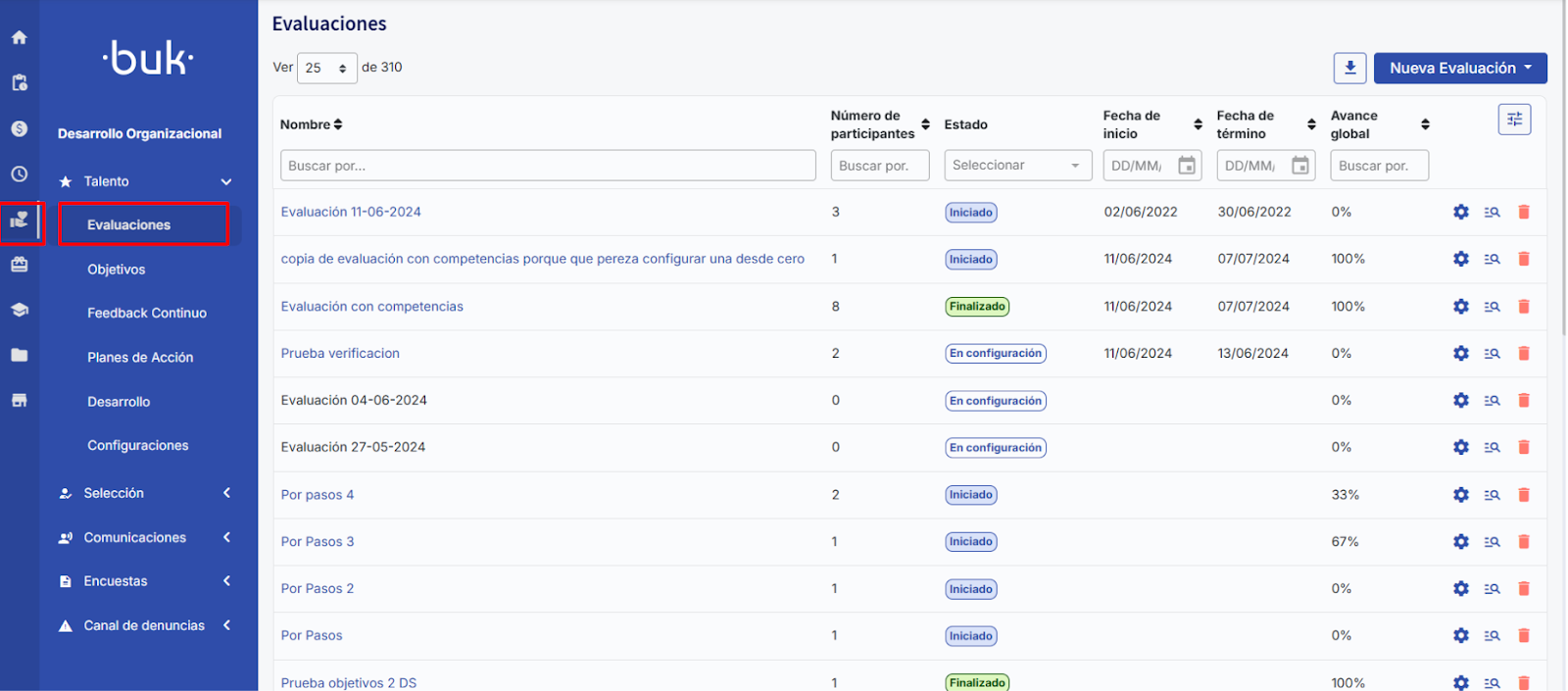Open the dollar sign sidebar icon
This screenshot has width=1568, height=691.
coord(19,128)
